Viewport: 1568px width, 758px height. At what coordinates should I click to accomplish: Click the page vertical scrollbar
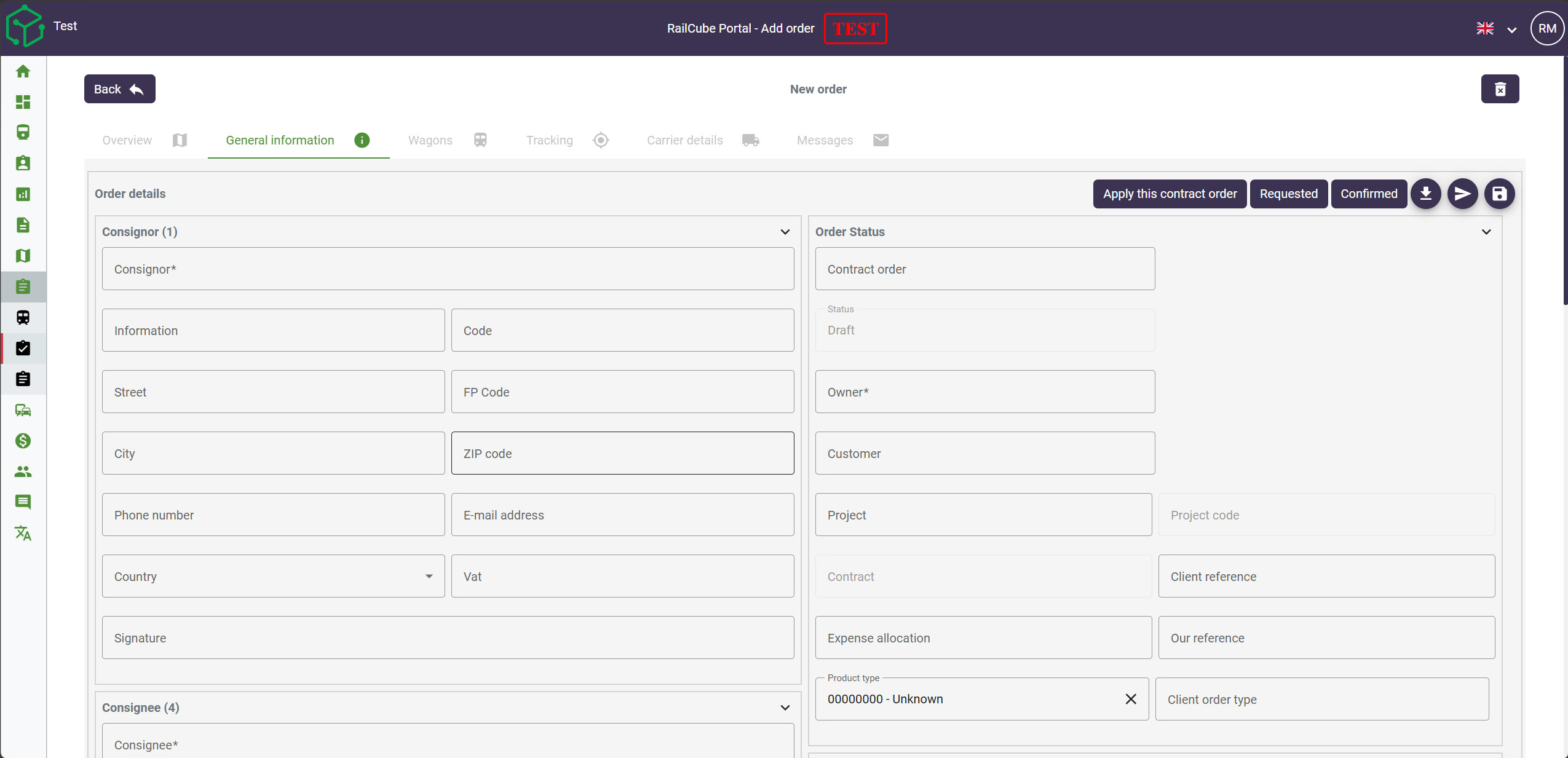(x=1565, y=181)
